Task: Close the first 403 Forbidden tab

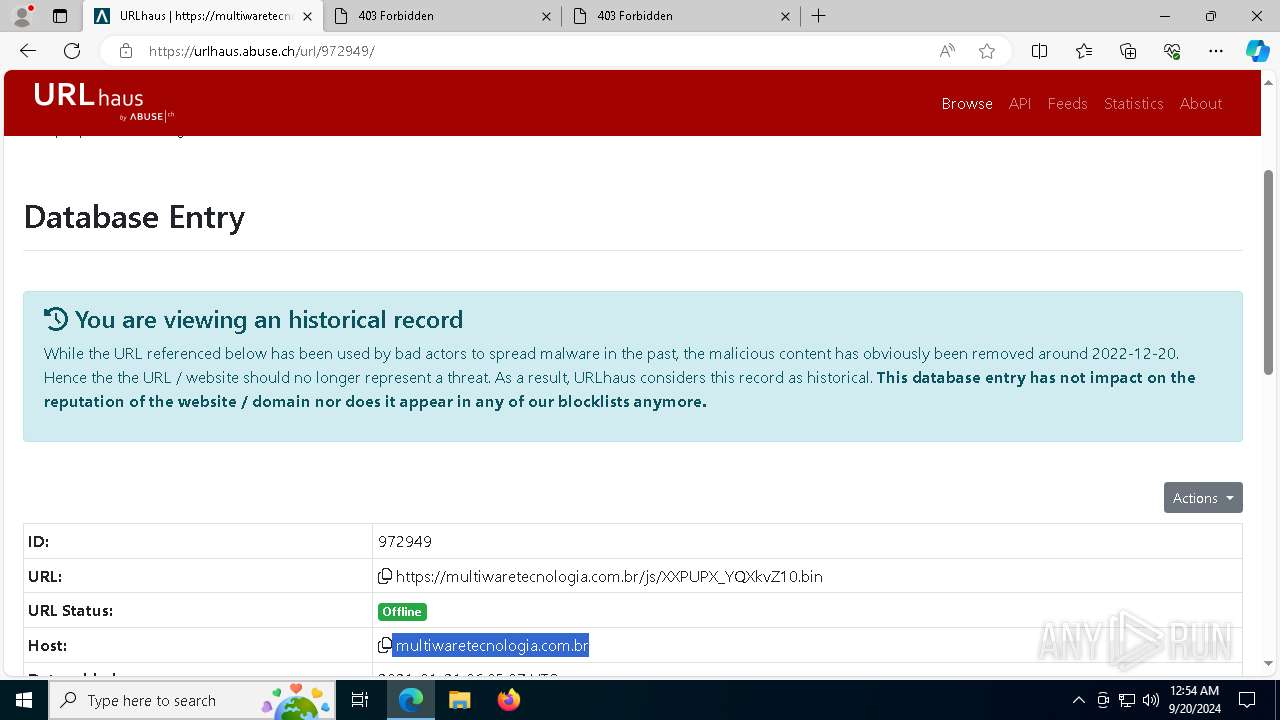Action: click(x=546, y=16)
